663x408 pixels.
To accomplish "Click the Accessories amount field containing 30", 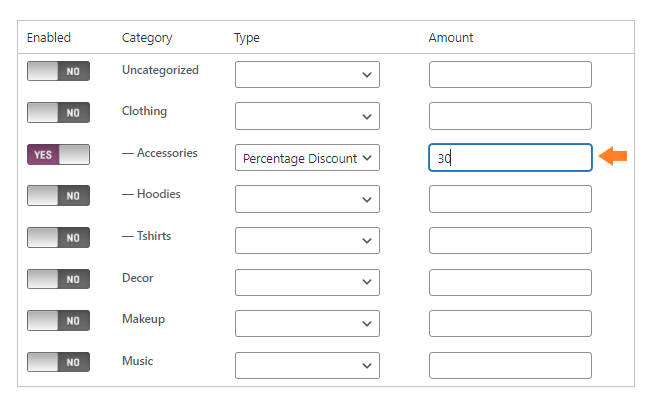I will coord(510,158).
